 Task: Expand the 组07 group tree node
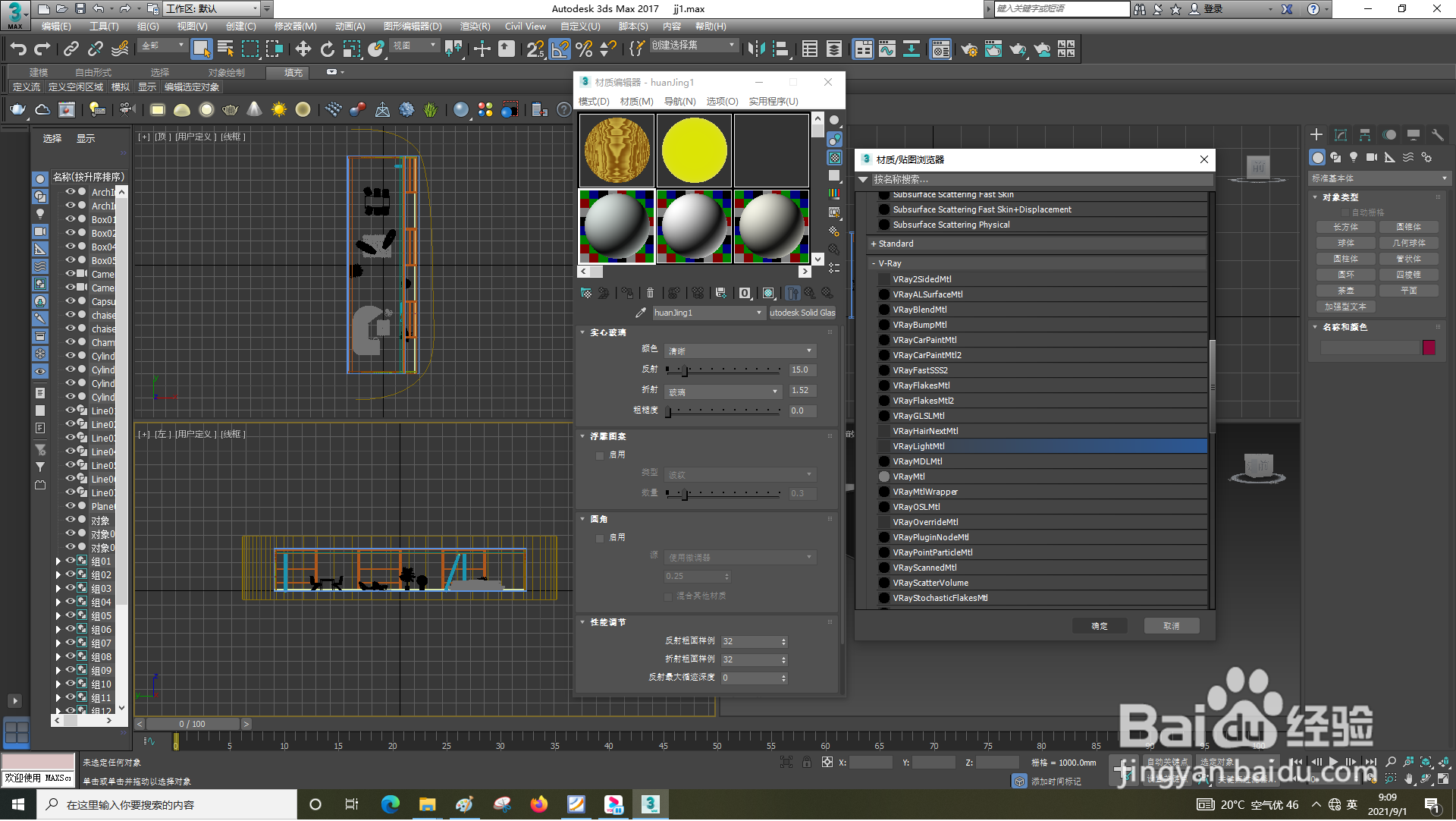(x=58, y=643)
